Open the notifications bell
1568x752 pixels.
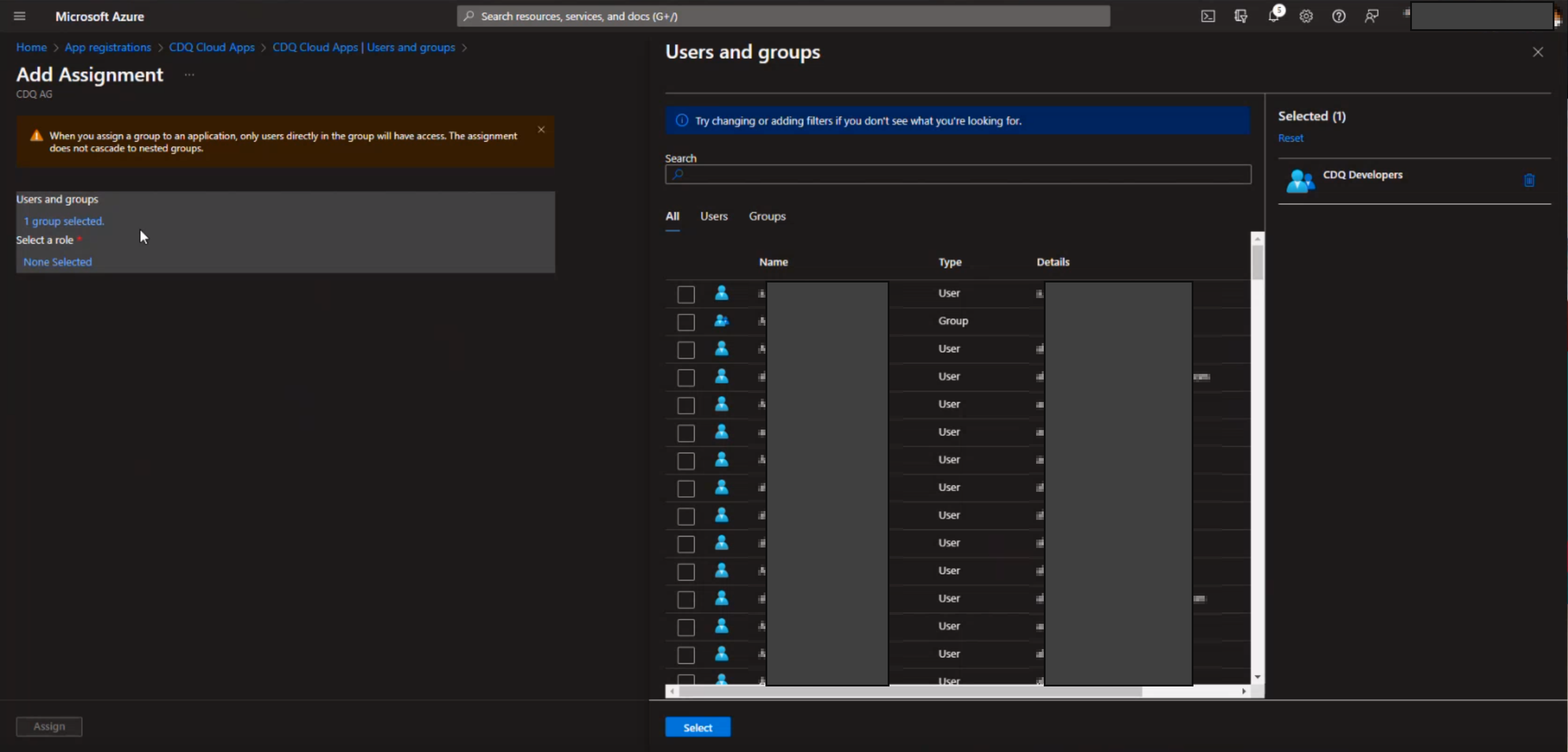(1273, 16)
